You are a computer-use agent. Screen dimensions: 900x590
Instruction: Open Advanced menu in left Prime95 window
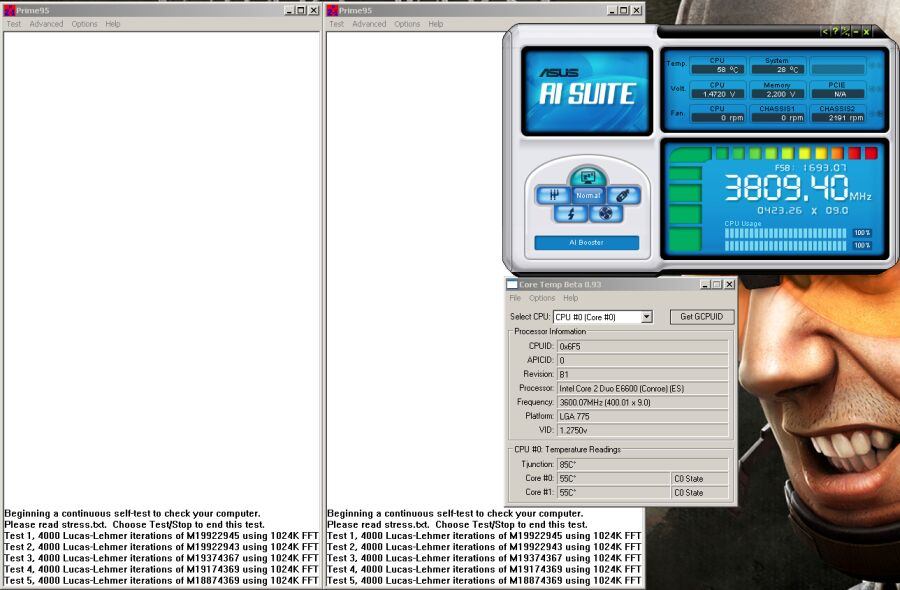(46, 24)
